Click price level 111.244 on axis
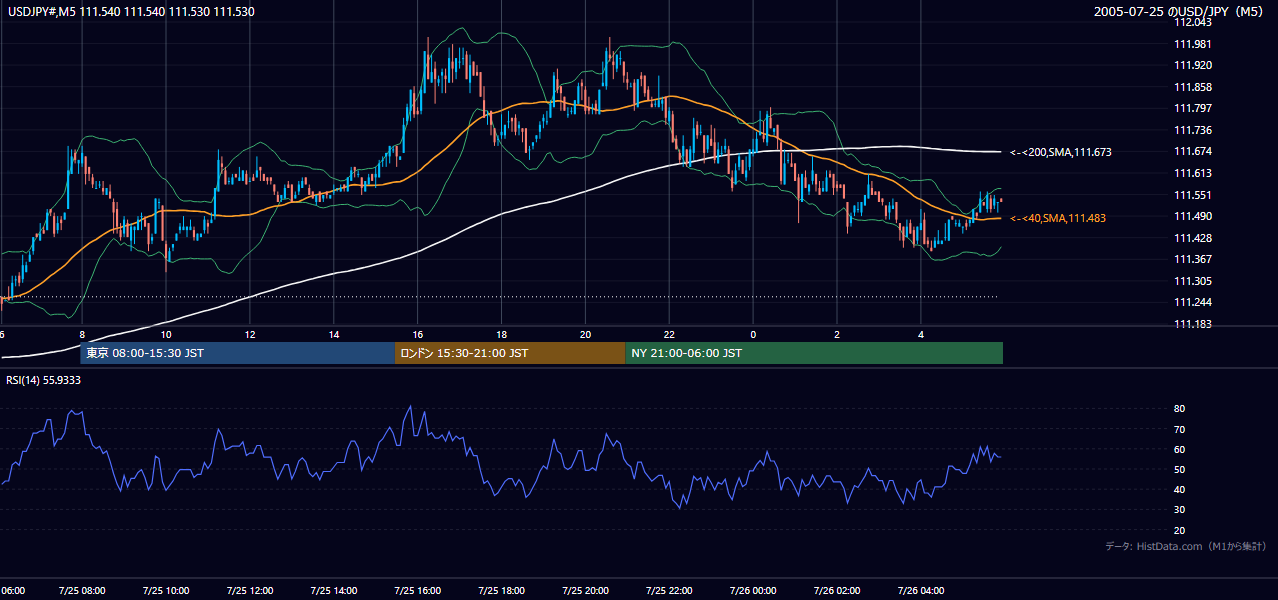The width and height of the screenshot is (1278, 600). coord(1192,302)
